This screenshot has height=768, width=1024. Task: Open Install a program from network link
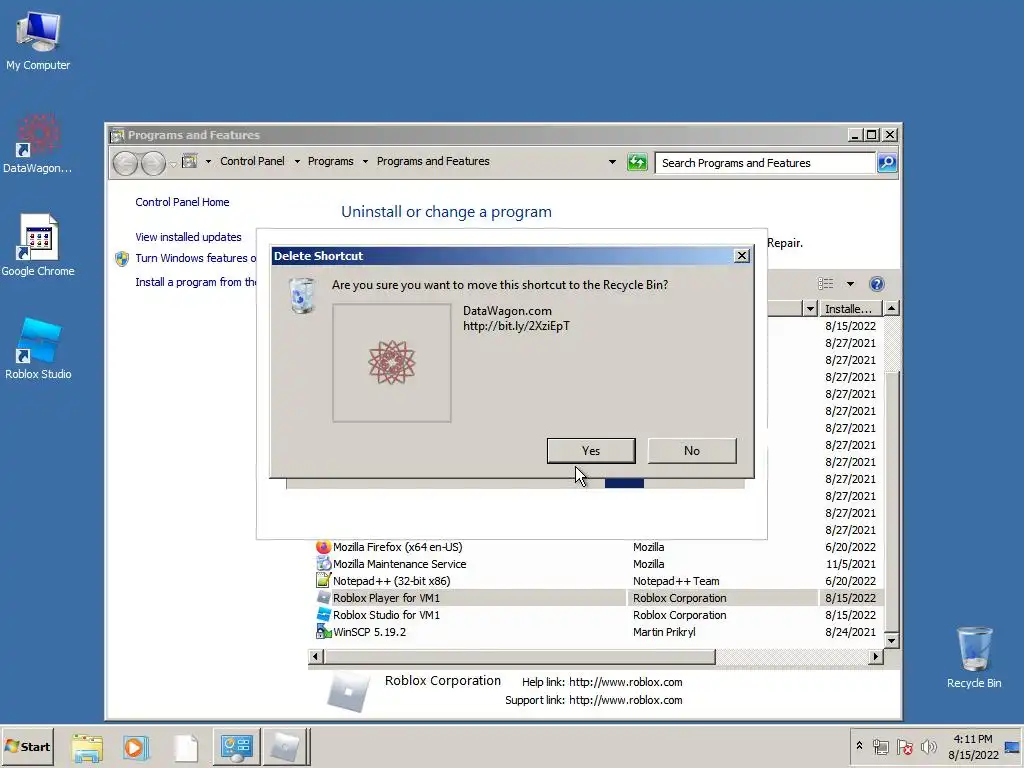[195, 282]
